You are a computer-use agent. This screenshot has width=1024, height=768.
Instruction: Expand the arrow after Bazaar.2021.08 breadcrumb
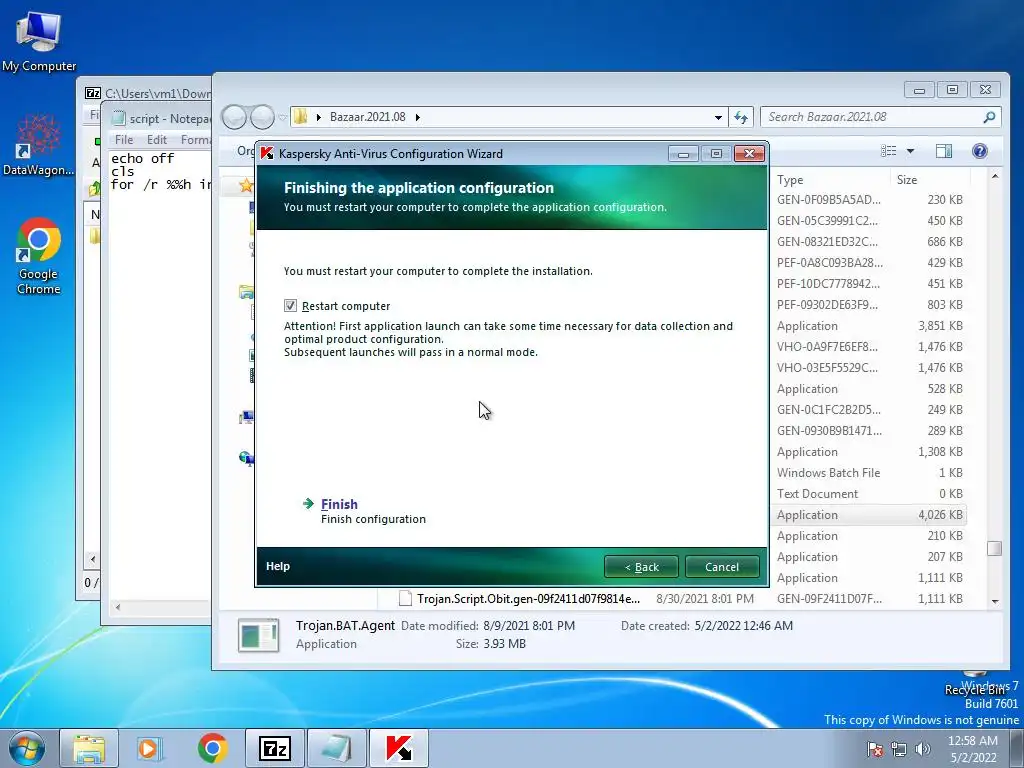point(417,118)
